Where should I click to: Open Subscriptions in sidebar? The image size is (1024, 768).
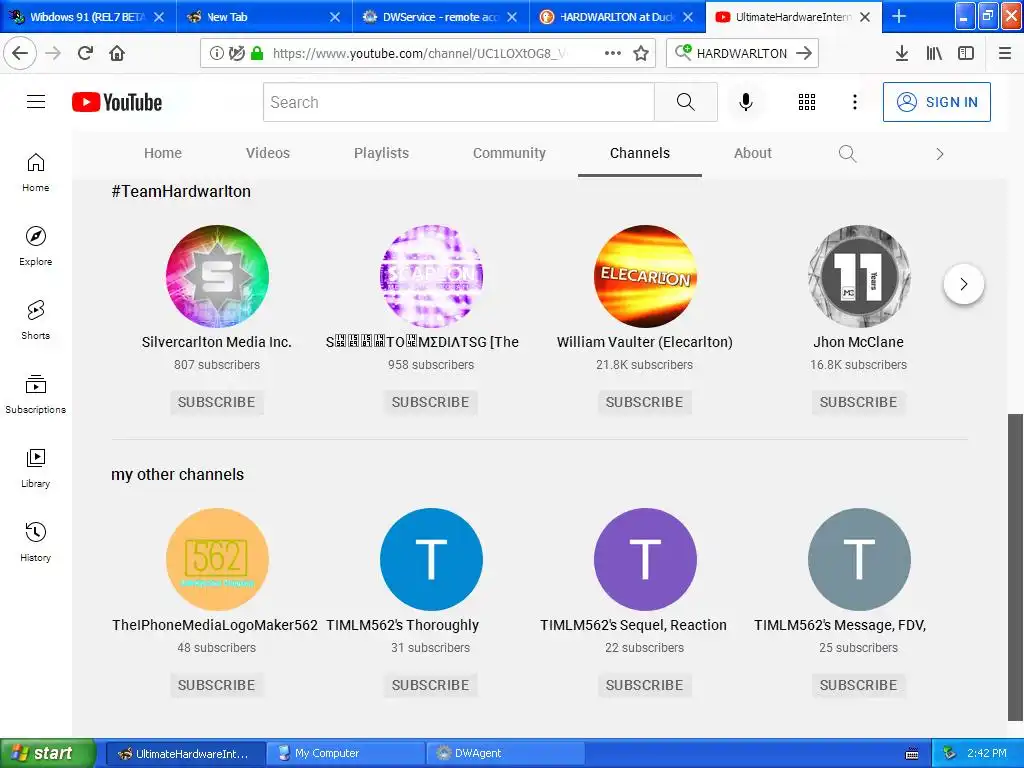coord(36,394)
